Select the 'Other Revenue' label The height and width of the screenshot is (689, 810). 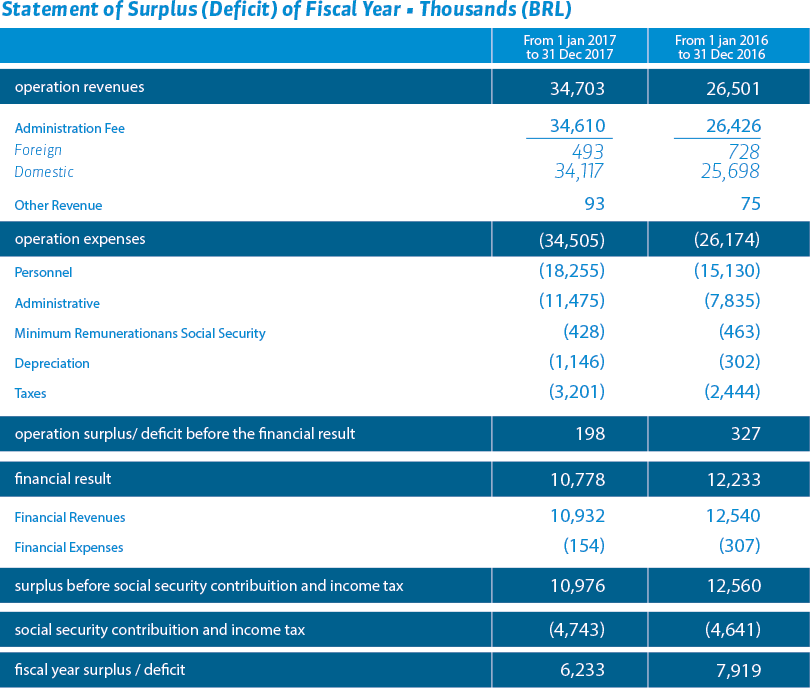58,205
